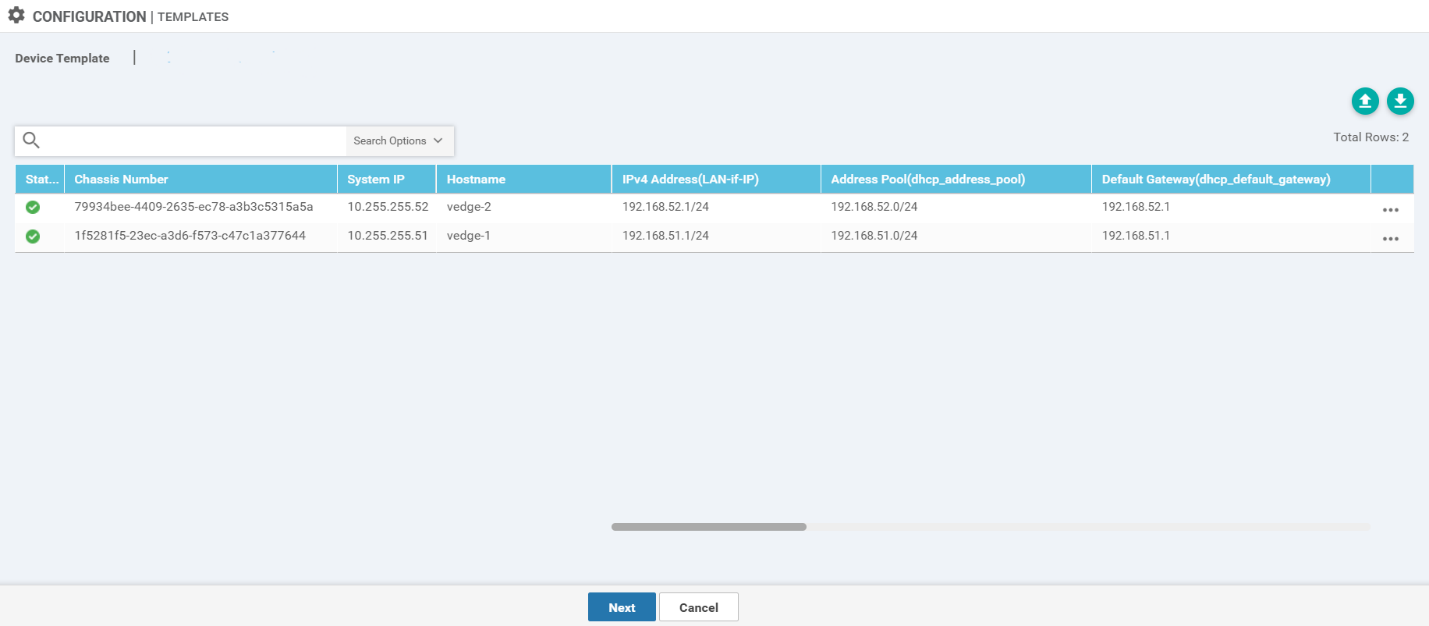Click the magnifier search icon
1429x626 pixels.
31,140
